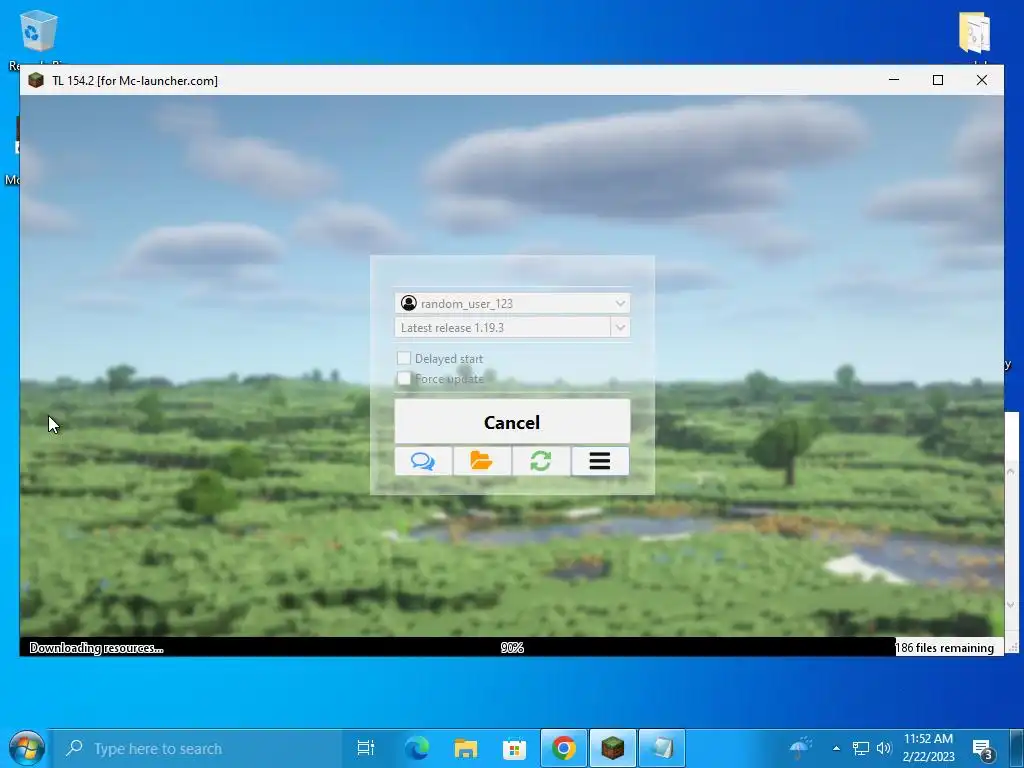Open Task View in the taskbar

tap(366, 748)
